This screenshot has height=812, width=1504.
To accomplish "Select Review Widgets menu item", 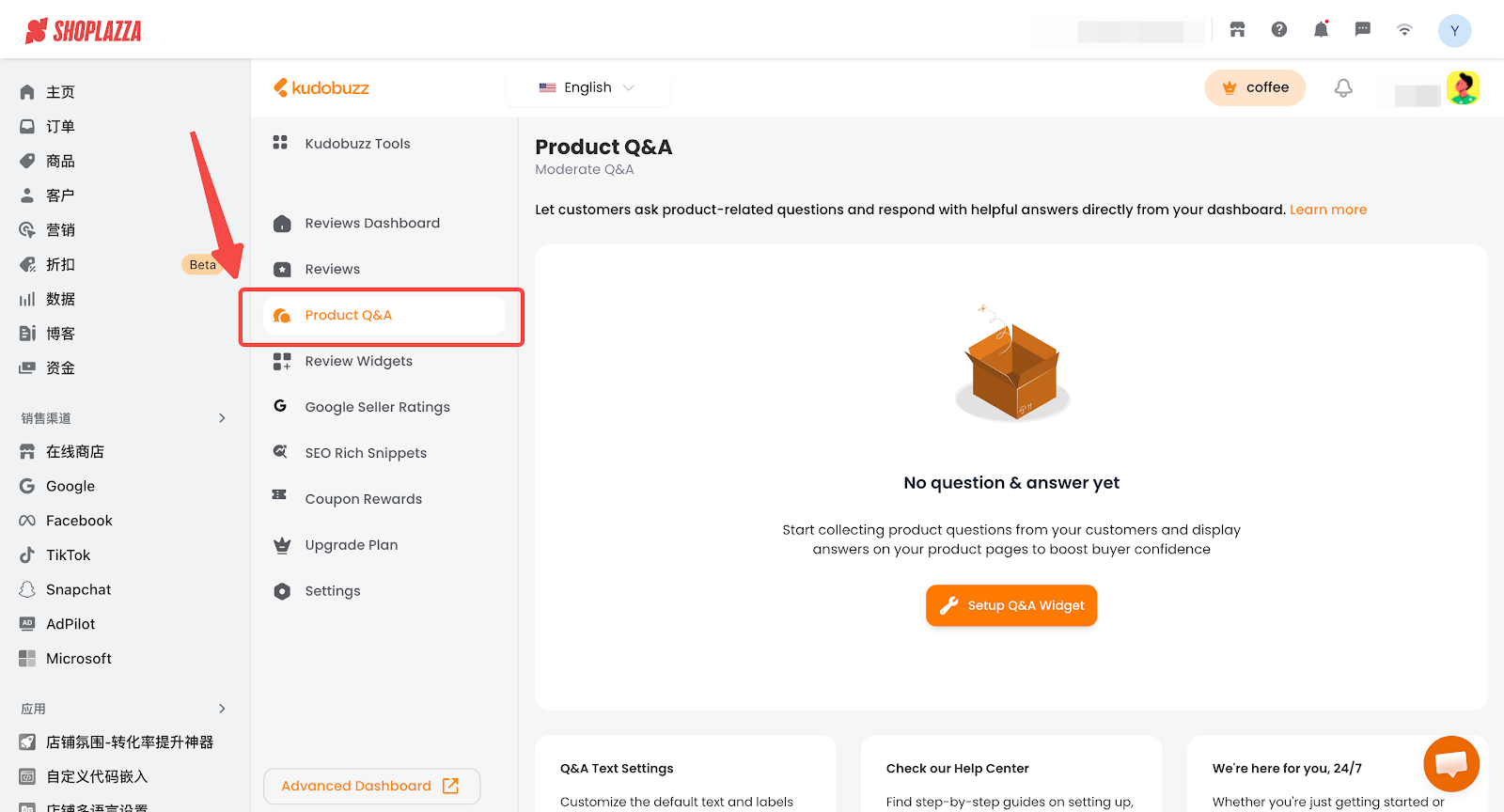I will click(358, 362).
